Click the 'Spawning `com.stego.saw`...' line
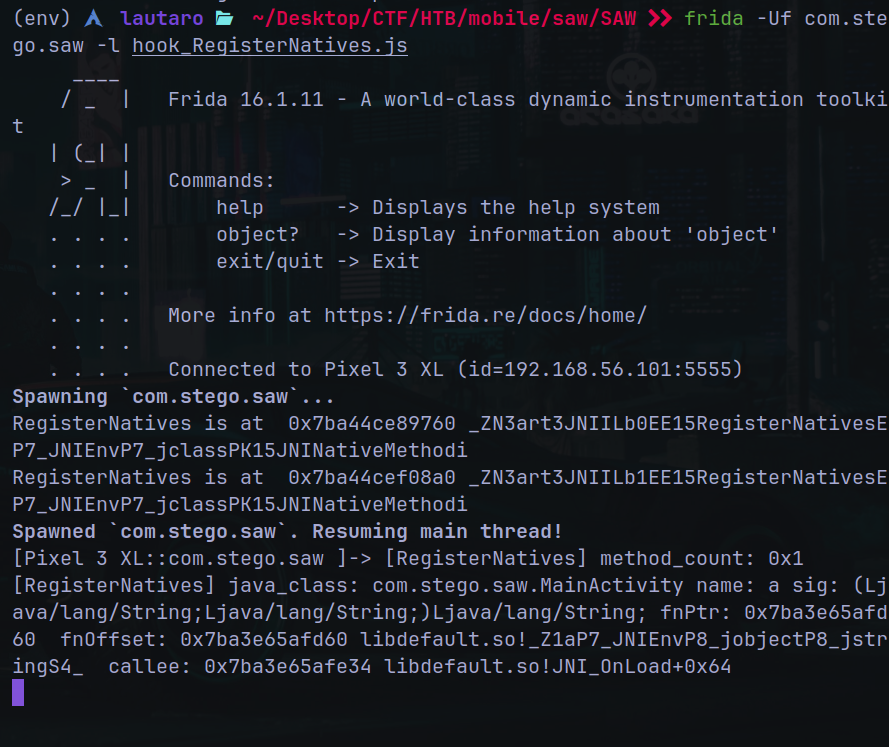The height and width of the screenshot is (747, 889). pos(173,397)
